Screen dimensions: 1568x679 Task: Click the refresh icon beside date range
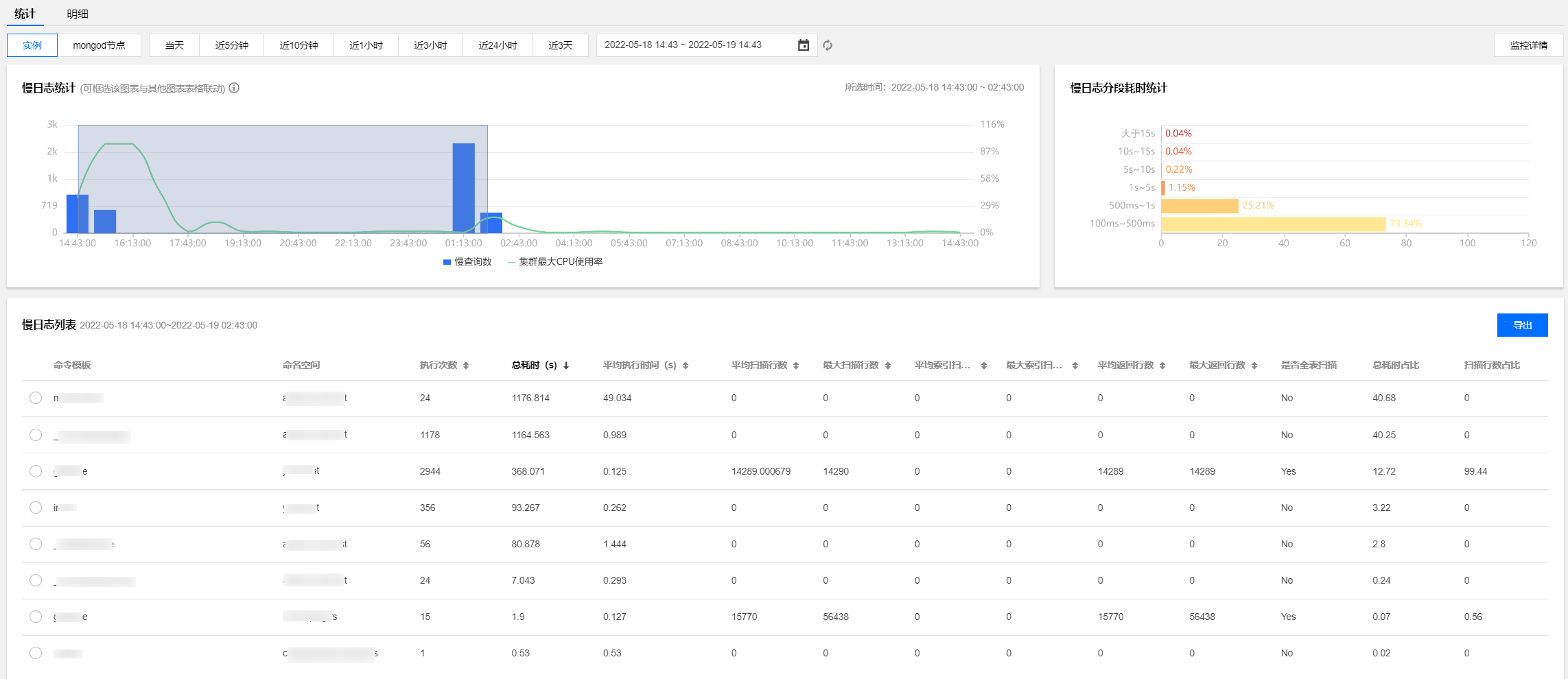[828, 45]
